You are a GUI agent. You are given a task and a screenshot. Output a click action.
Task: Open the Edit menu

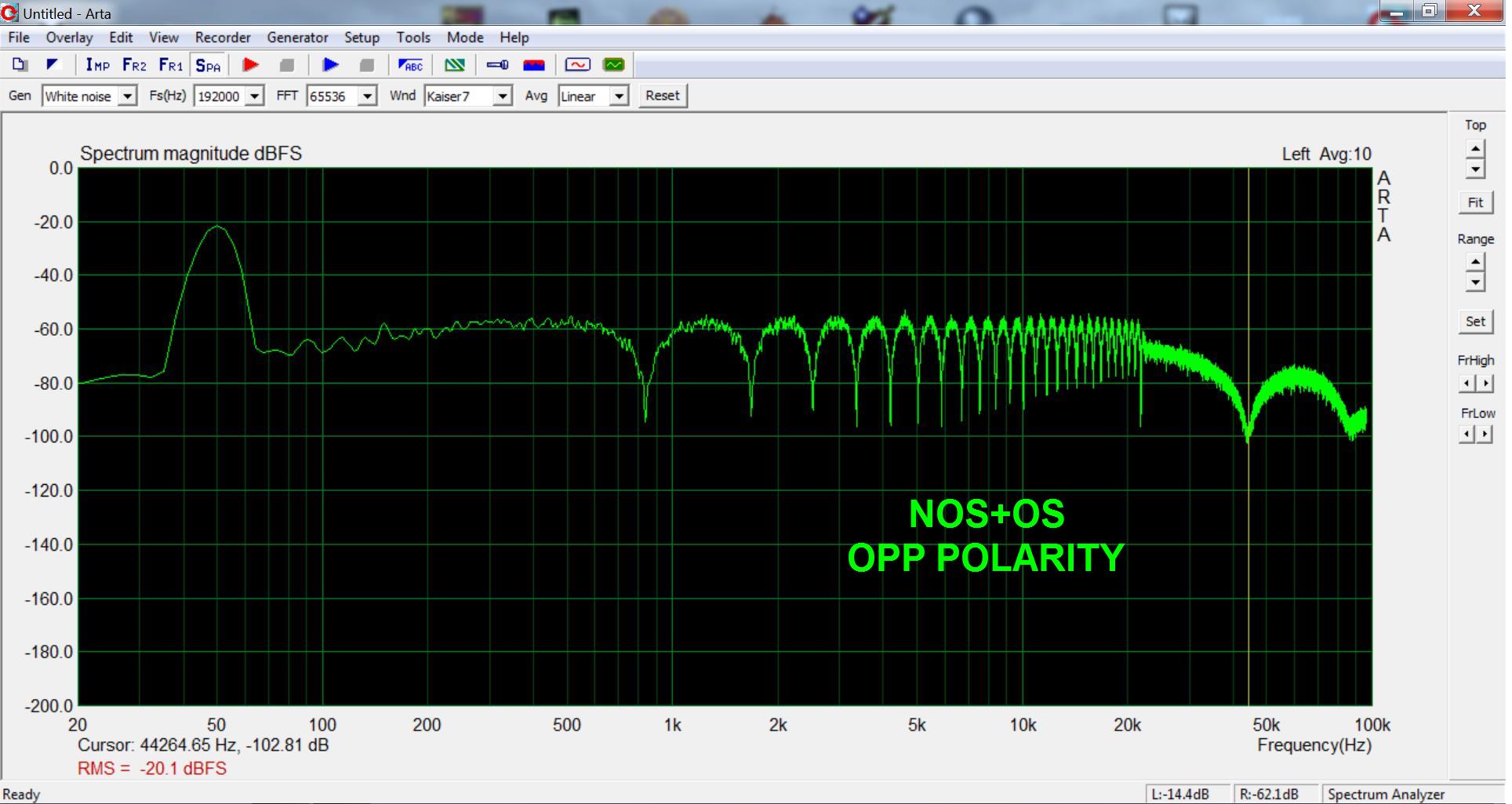pyautogui.click(x=121, y=38)
